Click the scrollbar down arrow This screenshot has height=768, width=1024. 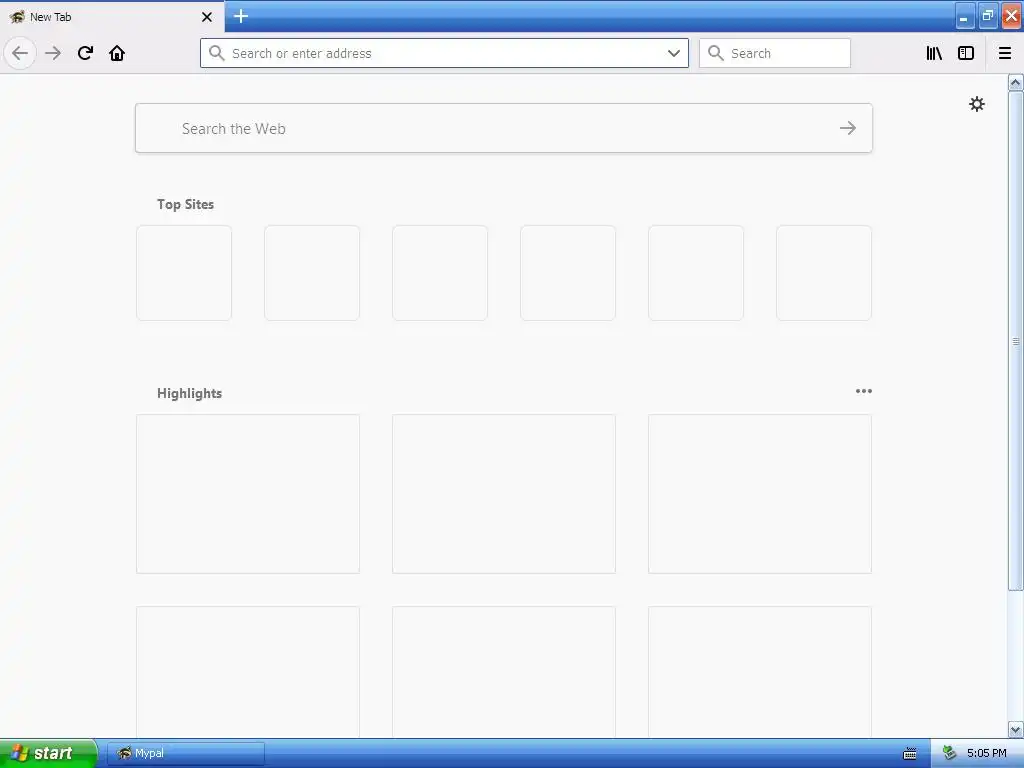(1015, 729)
